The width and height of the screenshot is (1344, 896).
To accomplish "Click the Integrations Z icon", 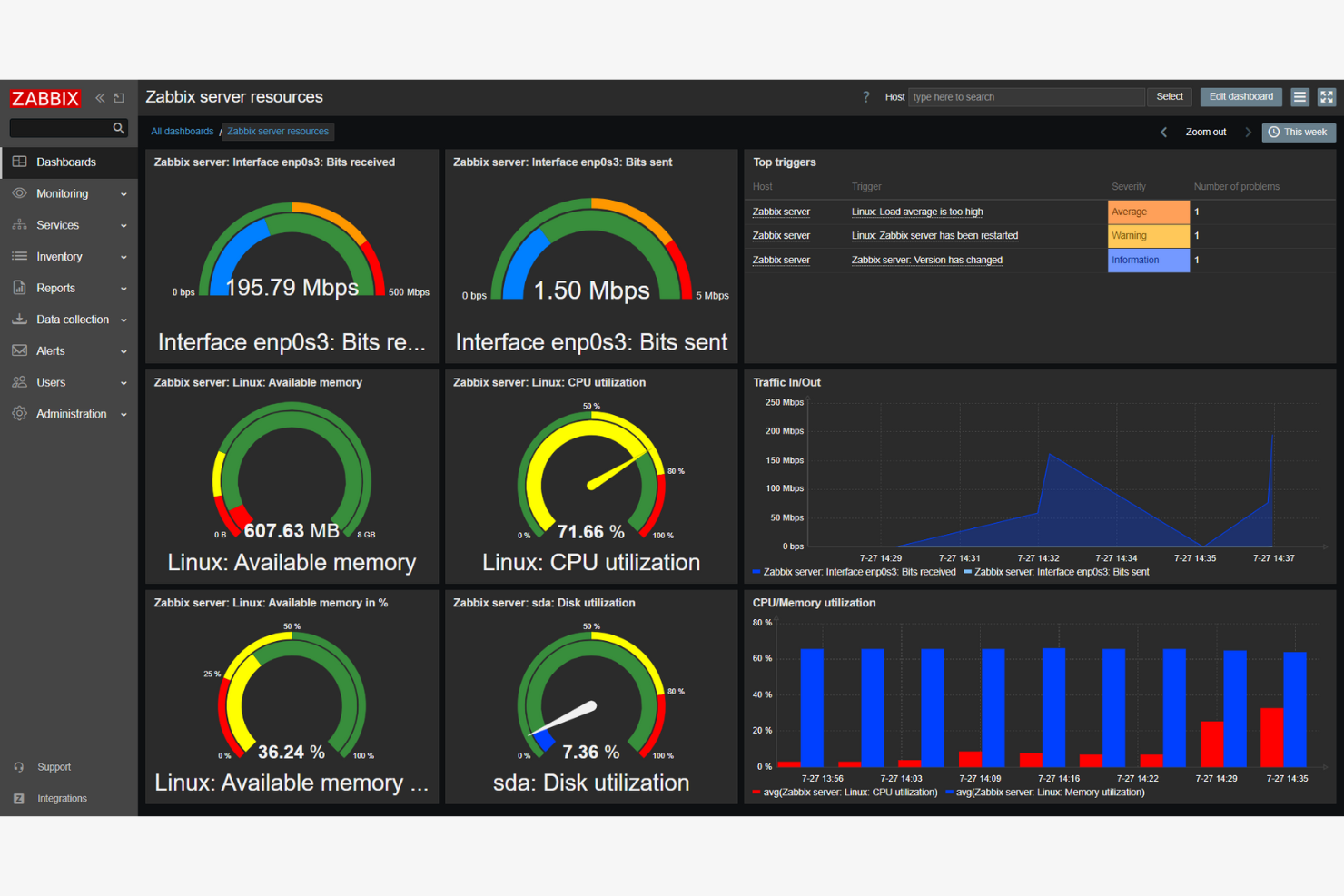I will 19,799.
